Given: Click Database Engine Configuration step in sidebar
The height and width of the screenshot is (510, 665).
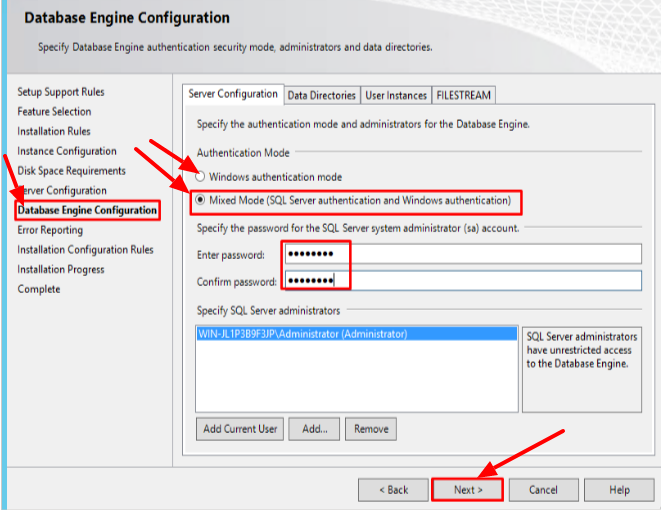Looking at the screenshot, I should click(87, 210).
